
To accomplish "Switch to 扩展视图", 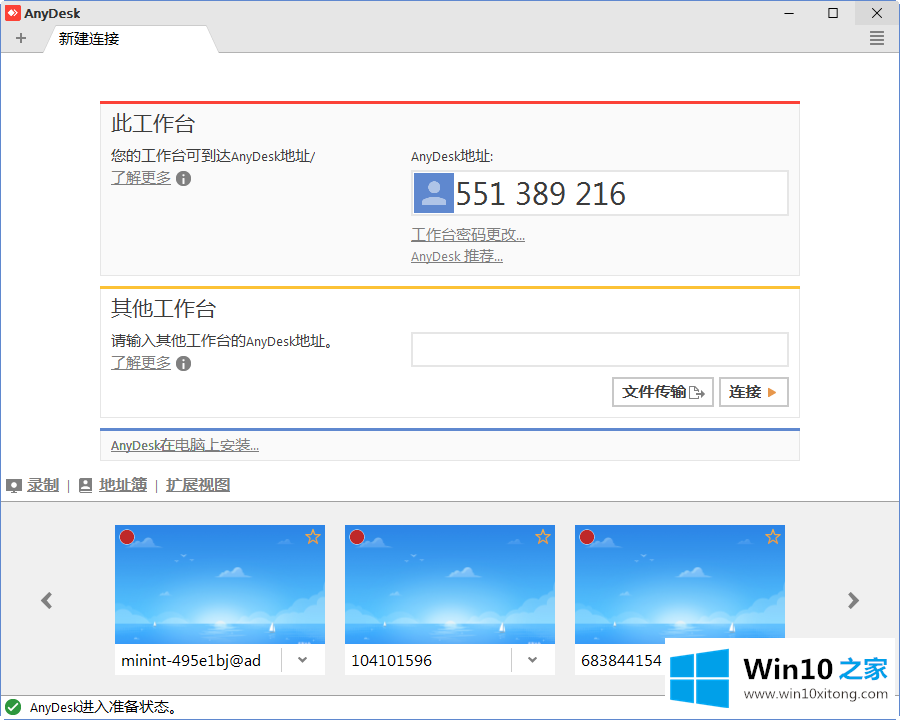I will [x=198, y=485].
